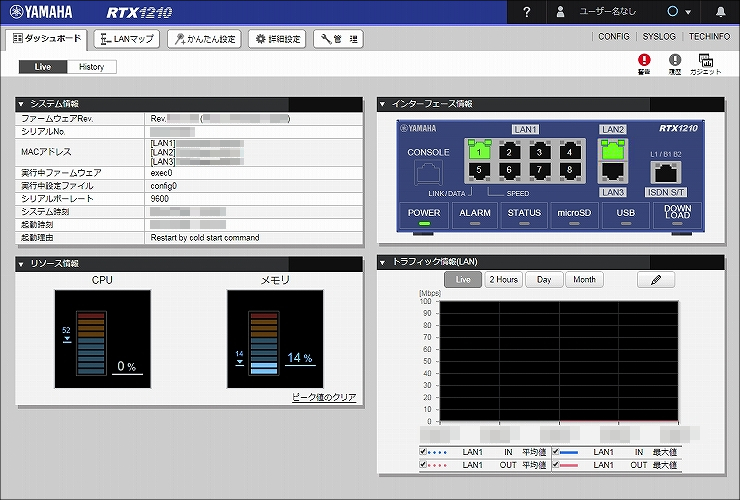The image size is (740, 500).
Task: Click the DOWNLOAD indicator
Action: (677, 215)
